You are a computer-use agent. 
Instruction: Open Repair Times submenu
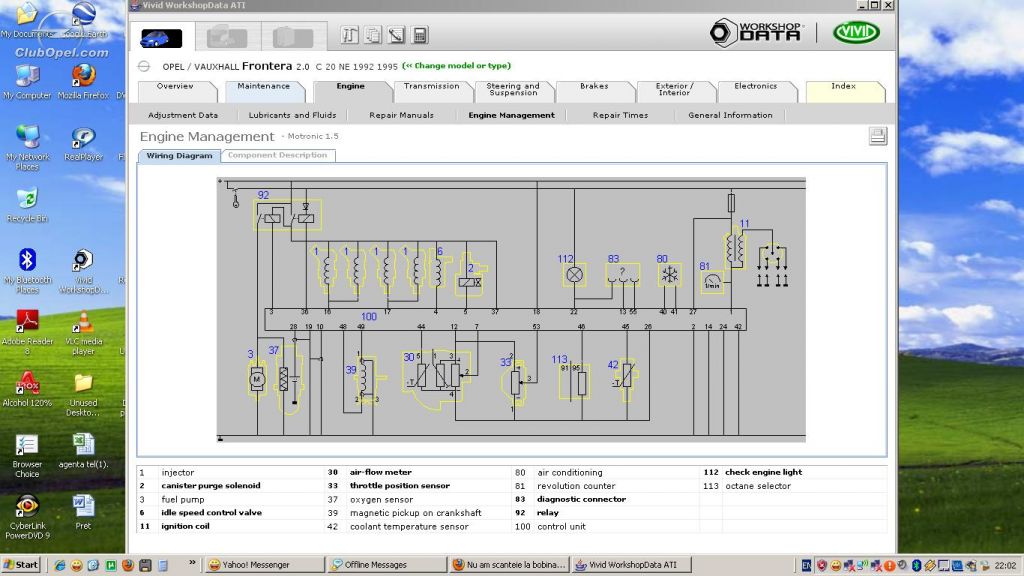pos(620,115)
